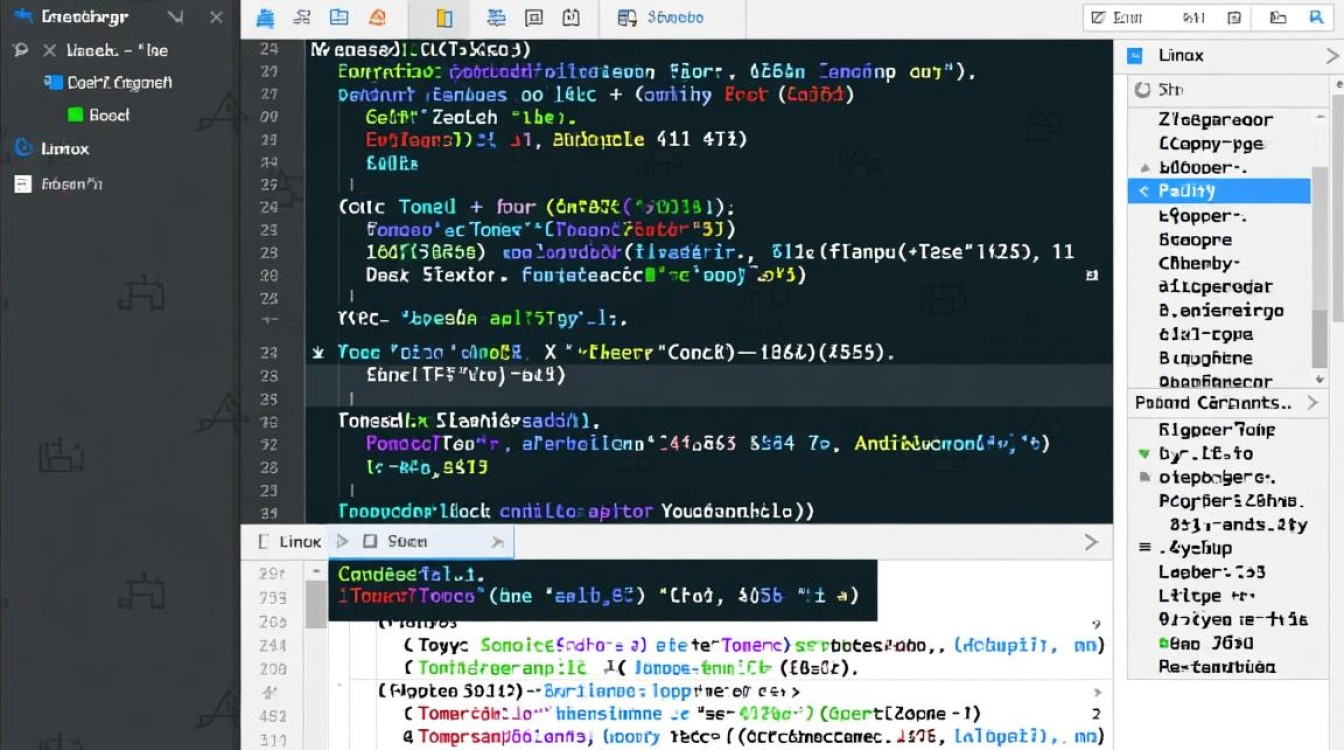Toggle the square checkbox in the bottom panel tab

pyautogui.click(x=369, y=541)
